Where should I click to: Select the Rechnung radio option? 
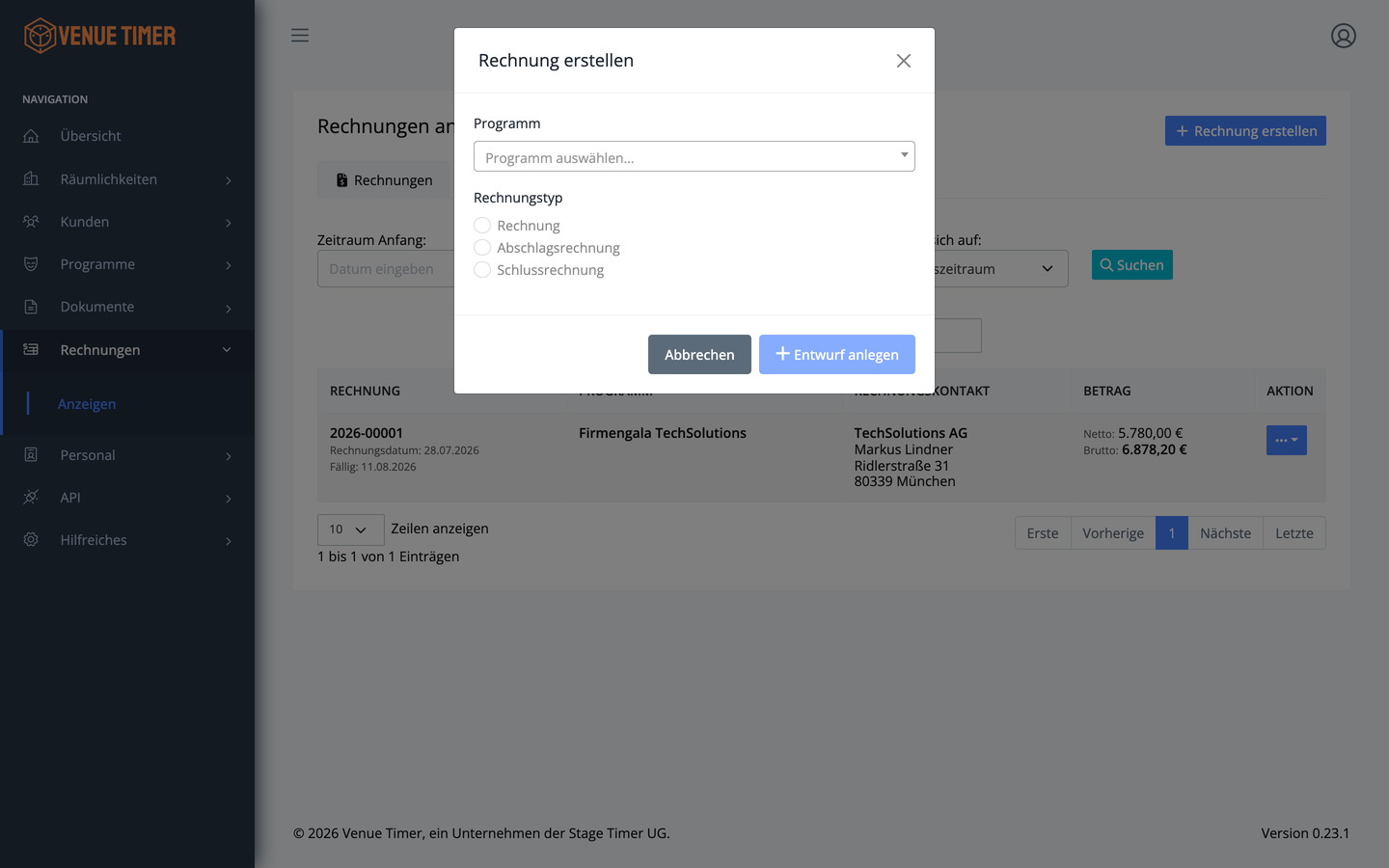(482, 225)
